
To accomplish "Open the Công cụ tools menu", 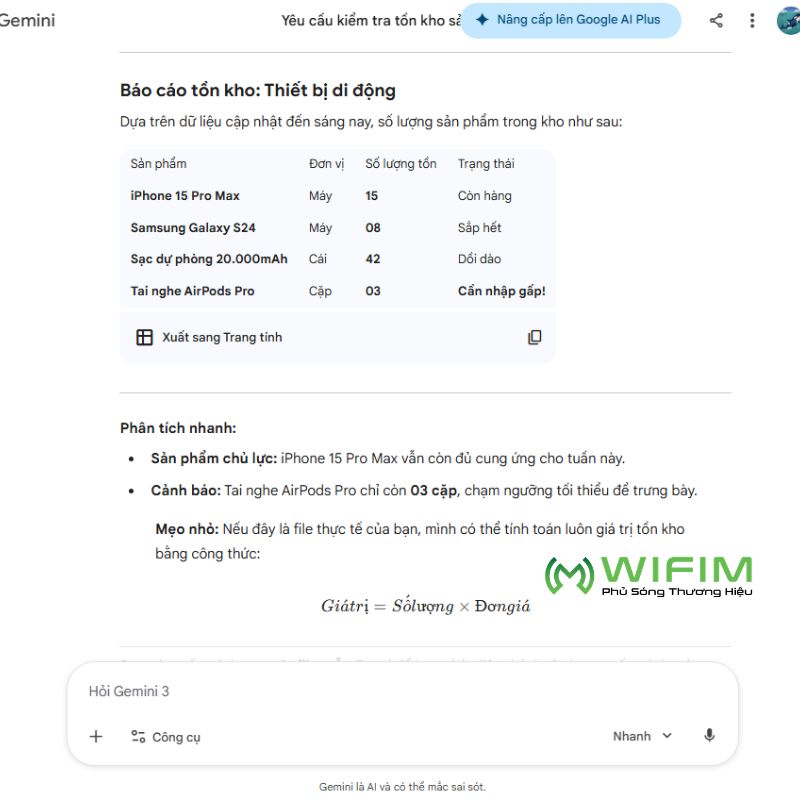I will click(166, 737).
